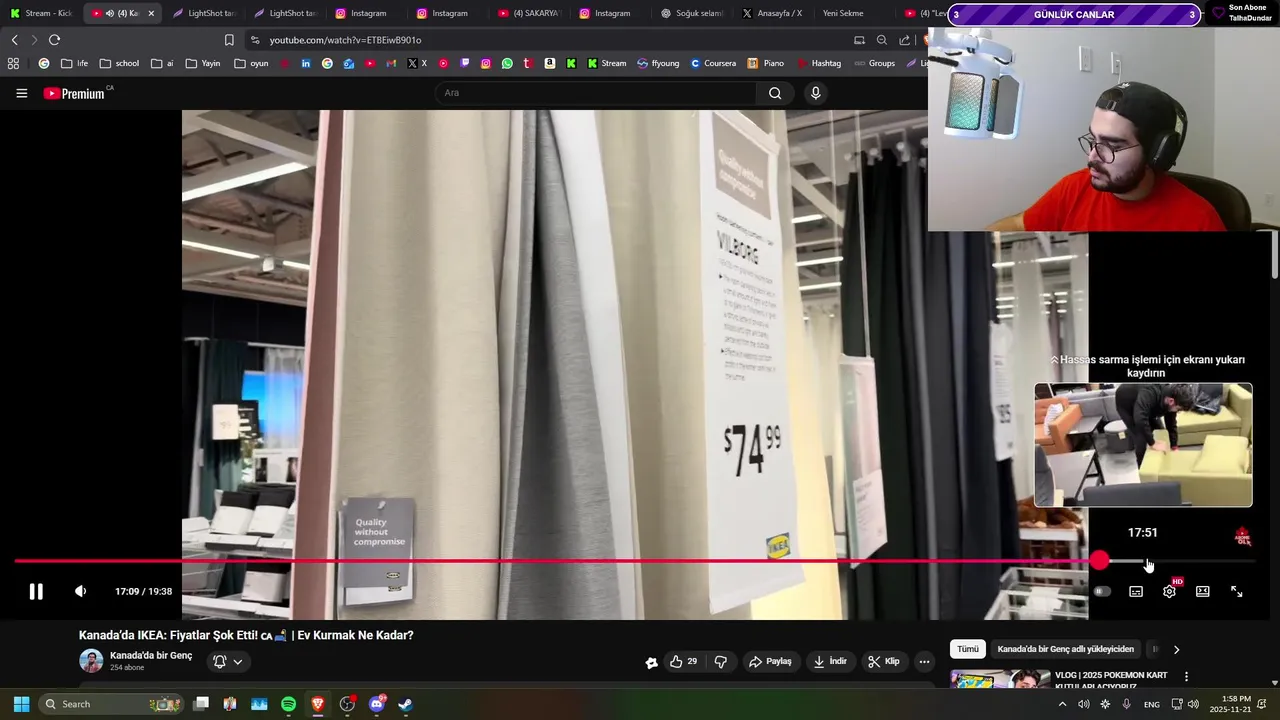
Task: Open the YouTube hamburger guide menu
Action: click(21, 93)
